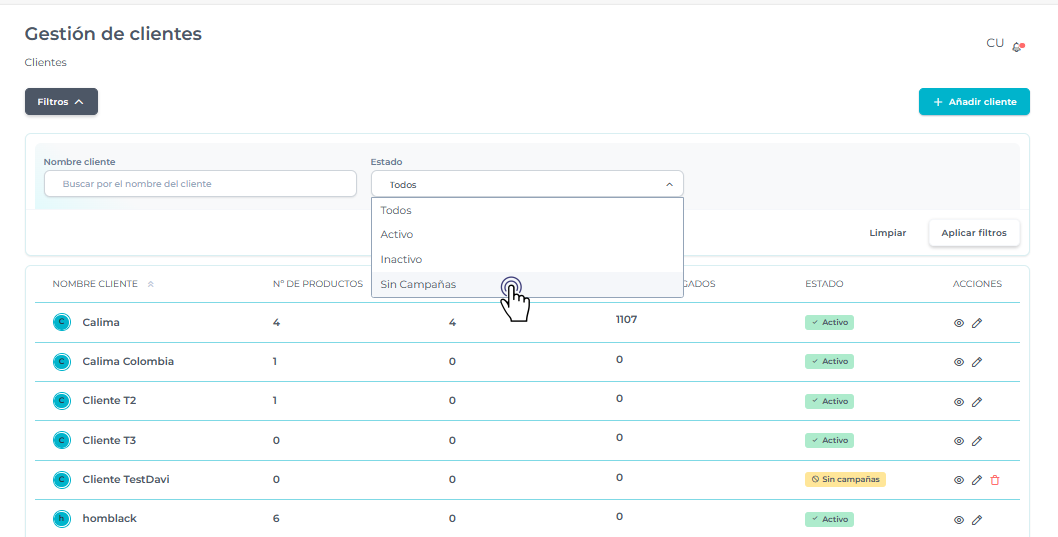This screenshot has width=1058, height=537.
Task: Edit the Calima client with pencil icon
Action: pos(977,323)
